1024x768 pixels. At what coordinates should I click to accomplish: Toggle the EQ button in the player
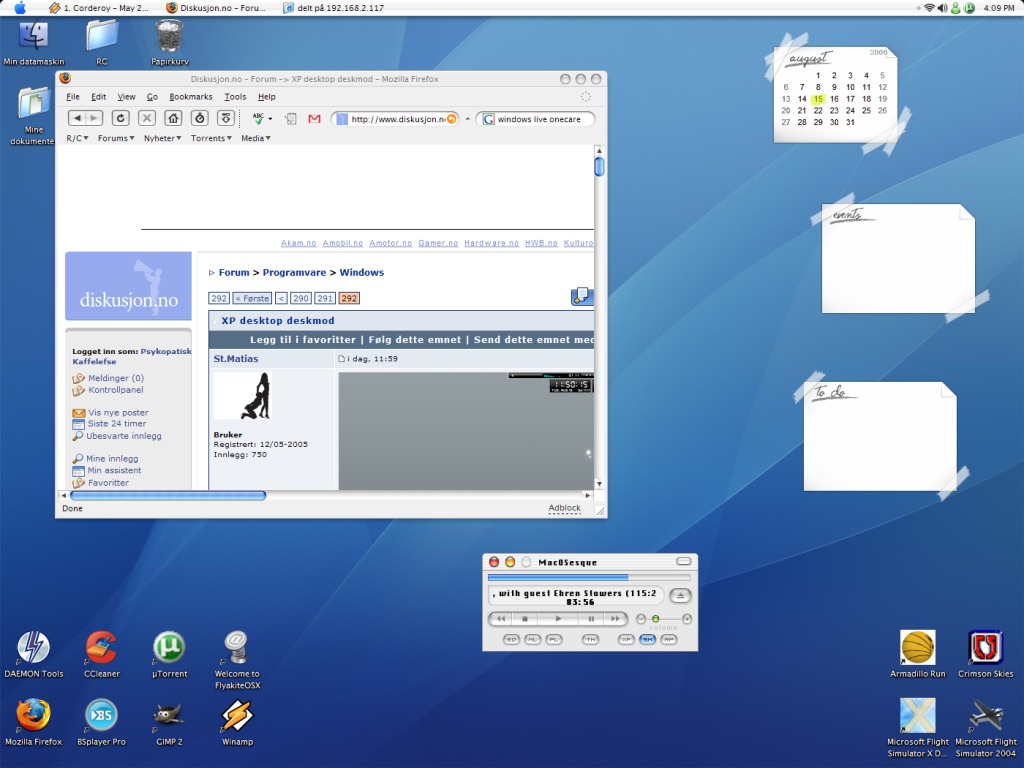511,639
